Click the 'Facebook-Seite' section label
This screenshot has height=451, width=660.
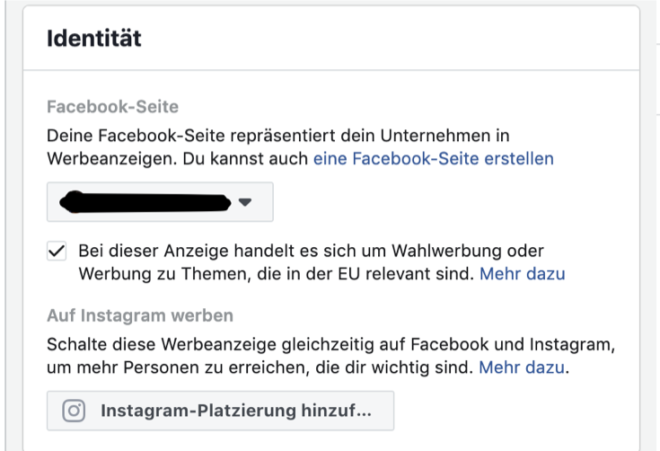point(112,107)
